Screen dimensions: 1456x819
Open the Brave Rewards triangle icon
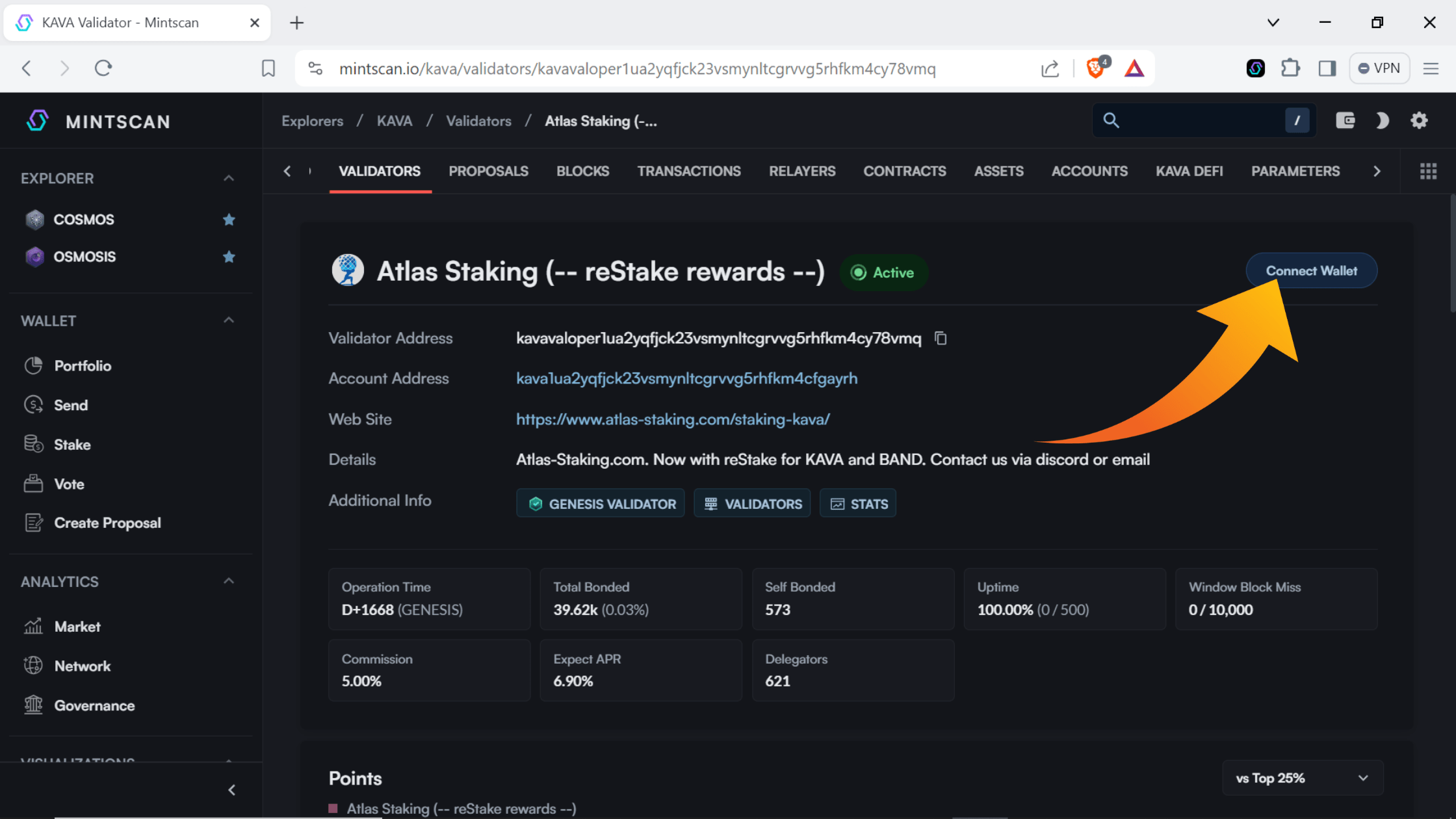point(1134,68)
